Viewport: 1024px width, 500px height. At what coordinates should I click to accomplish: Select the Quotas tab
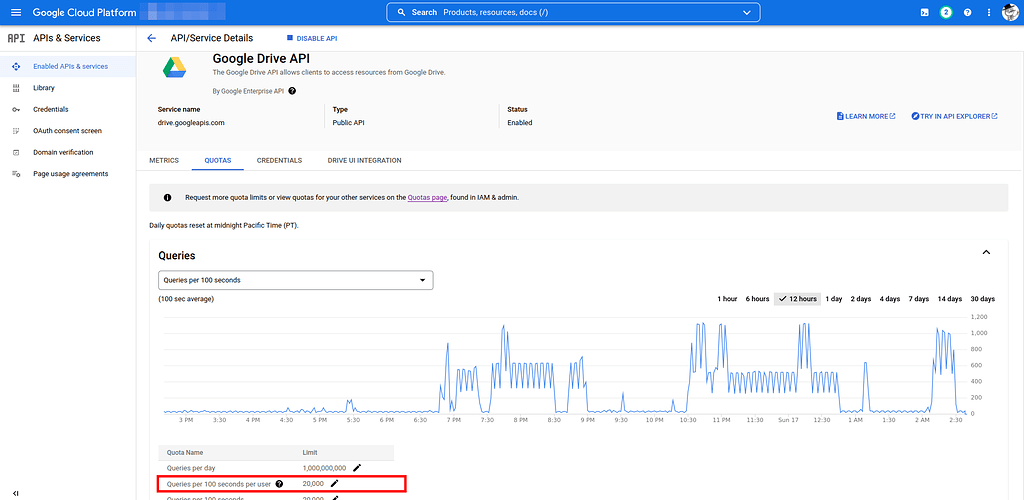(x=217, y=161)
